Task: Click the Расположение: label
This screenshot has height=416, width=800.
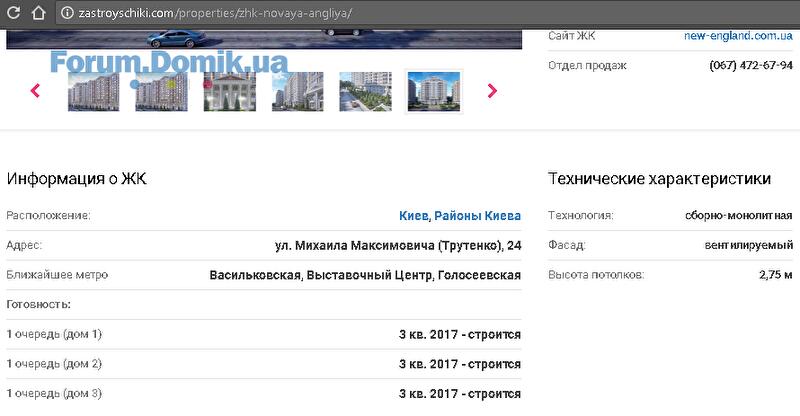Action: point(48,215)
